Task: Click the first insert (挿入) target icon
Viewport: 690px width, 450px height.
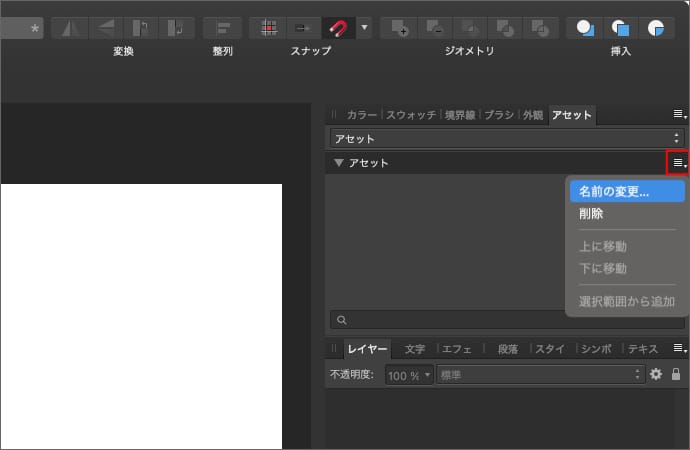Action: (x=585, y=28)
